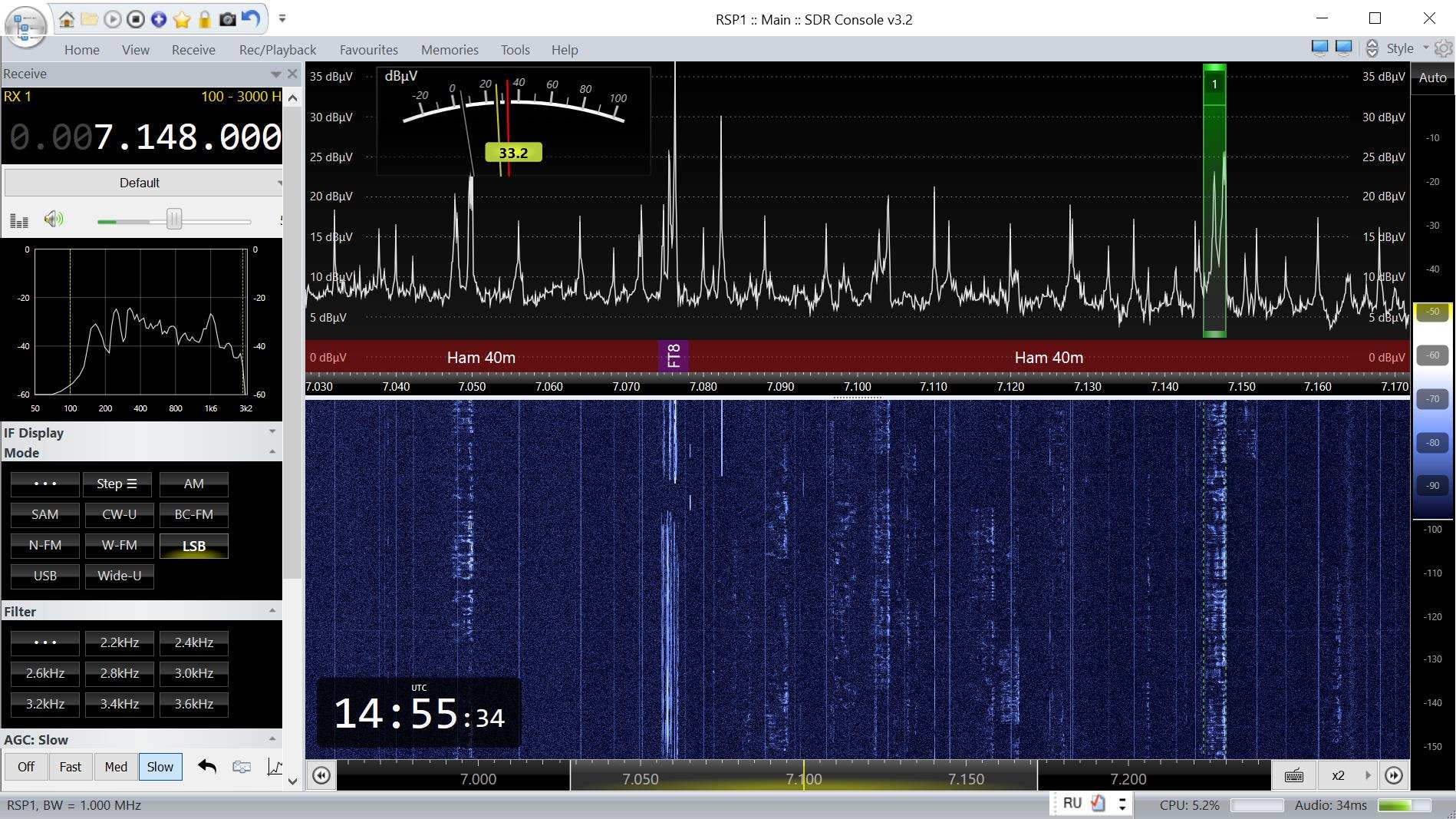Collapse the Mode section

(272, 452)
